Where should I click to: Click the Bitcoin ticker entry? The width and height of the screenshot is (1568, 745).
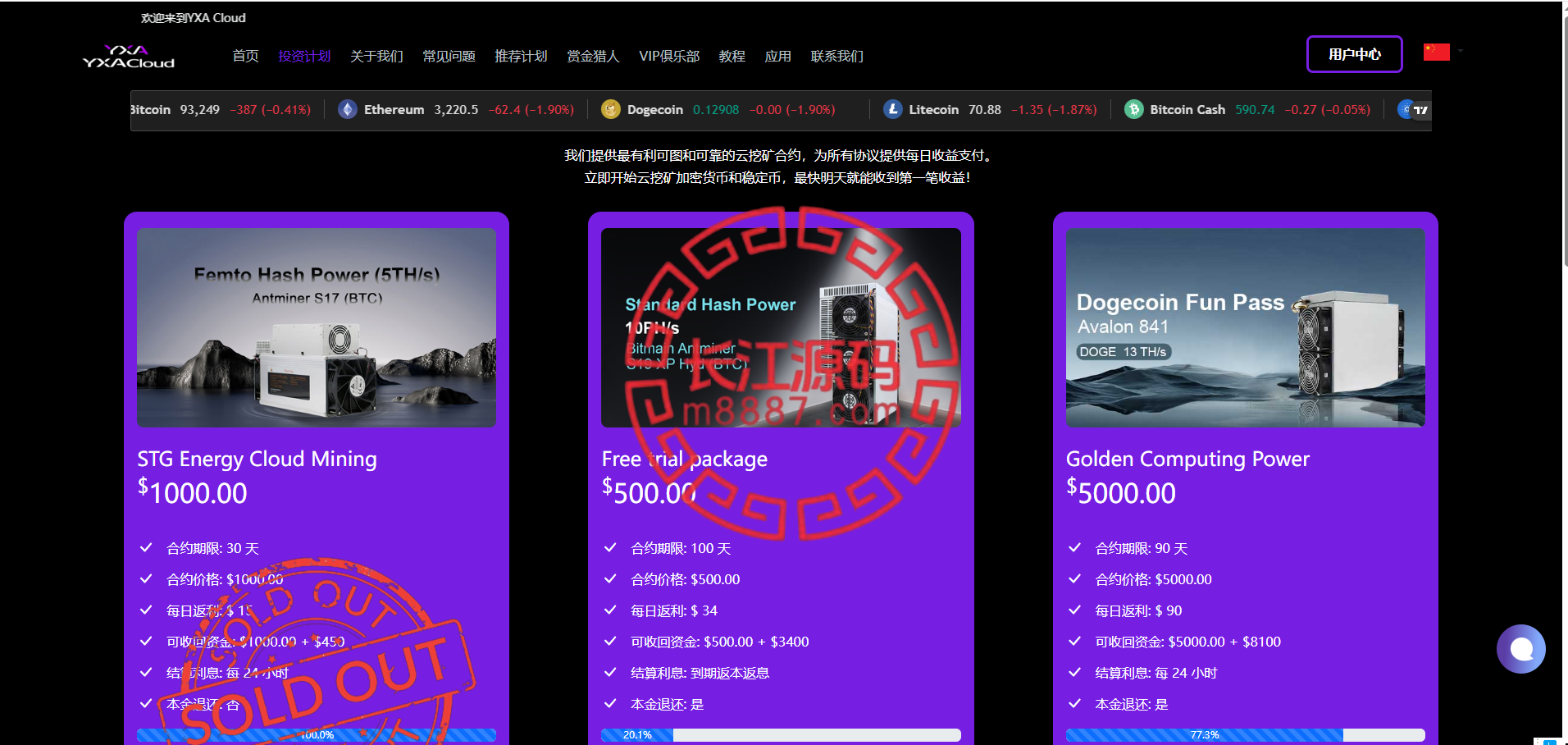(x=221, y=109)
